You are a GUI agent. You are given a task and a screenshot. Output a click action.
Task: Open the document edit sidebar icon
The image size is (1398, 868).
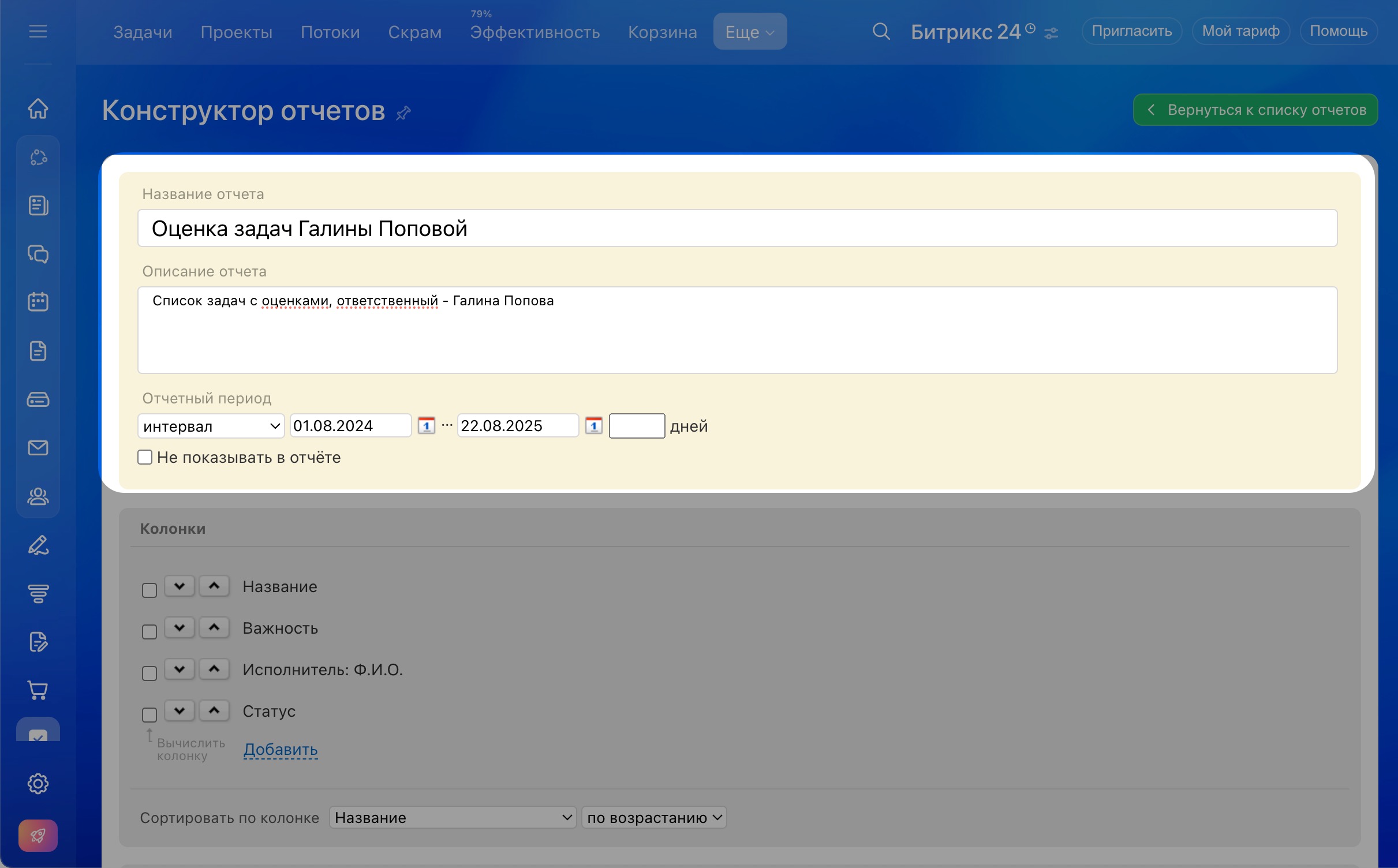coord(38,642)
